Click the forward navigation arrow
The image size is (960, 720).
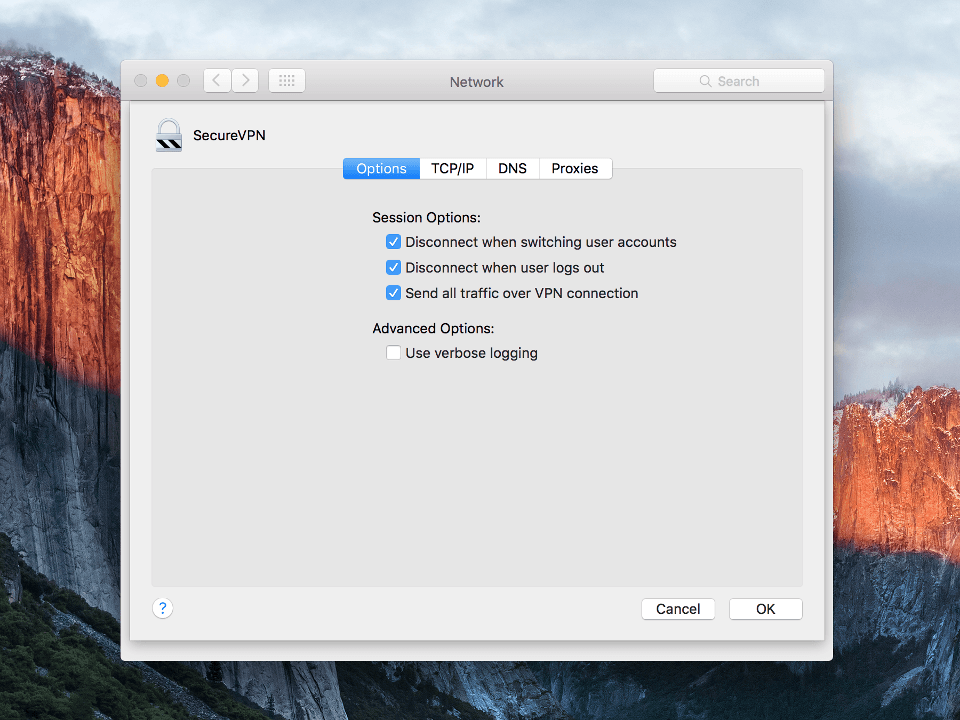[x=245, y=80]
